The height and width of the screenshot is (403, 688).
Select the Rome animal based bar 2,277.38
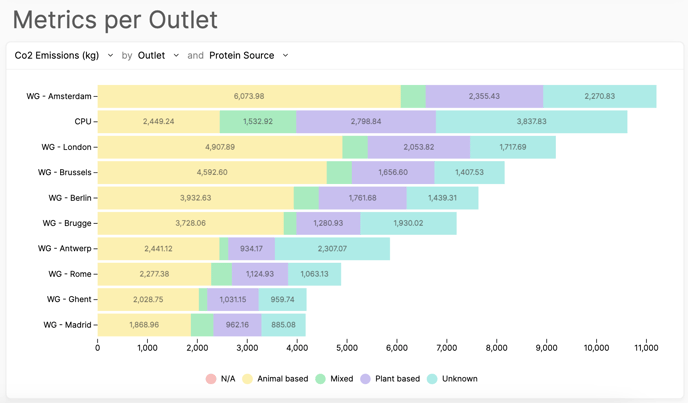pyautogui.click(x=154, y=274)
